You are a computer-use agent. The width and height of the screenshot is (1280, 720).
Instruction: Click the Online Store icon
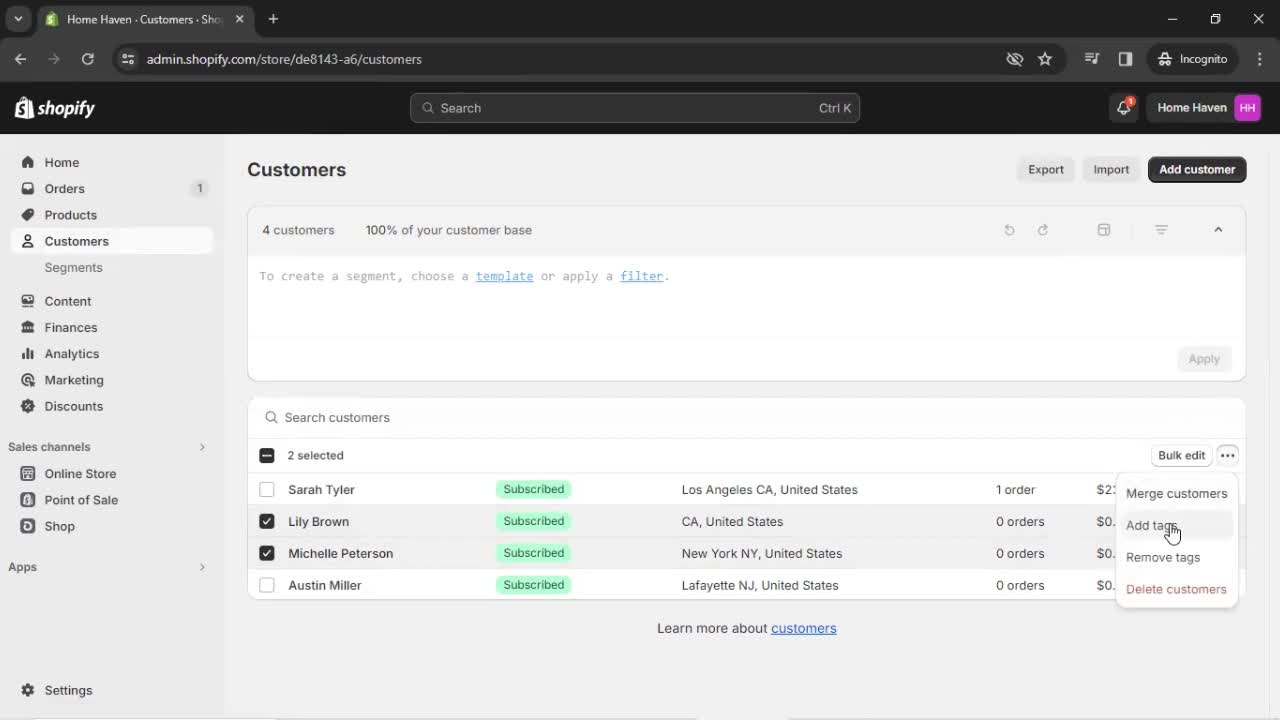point(27,473)
